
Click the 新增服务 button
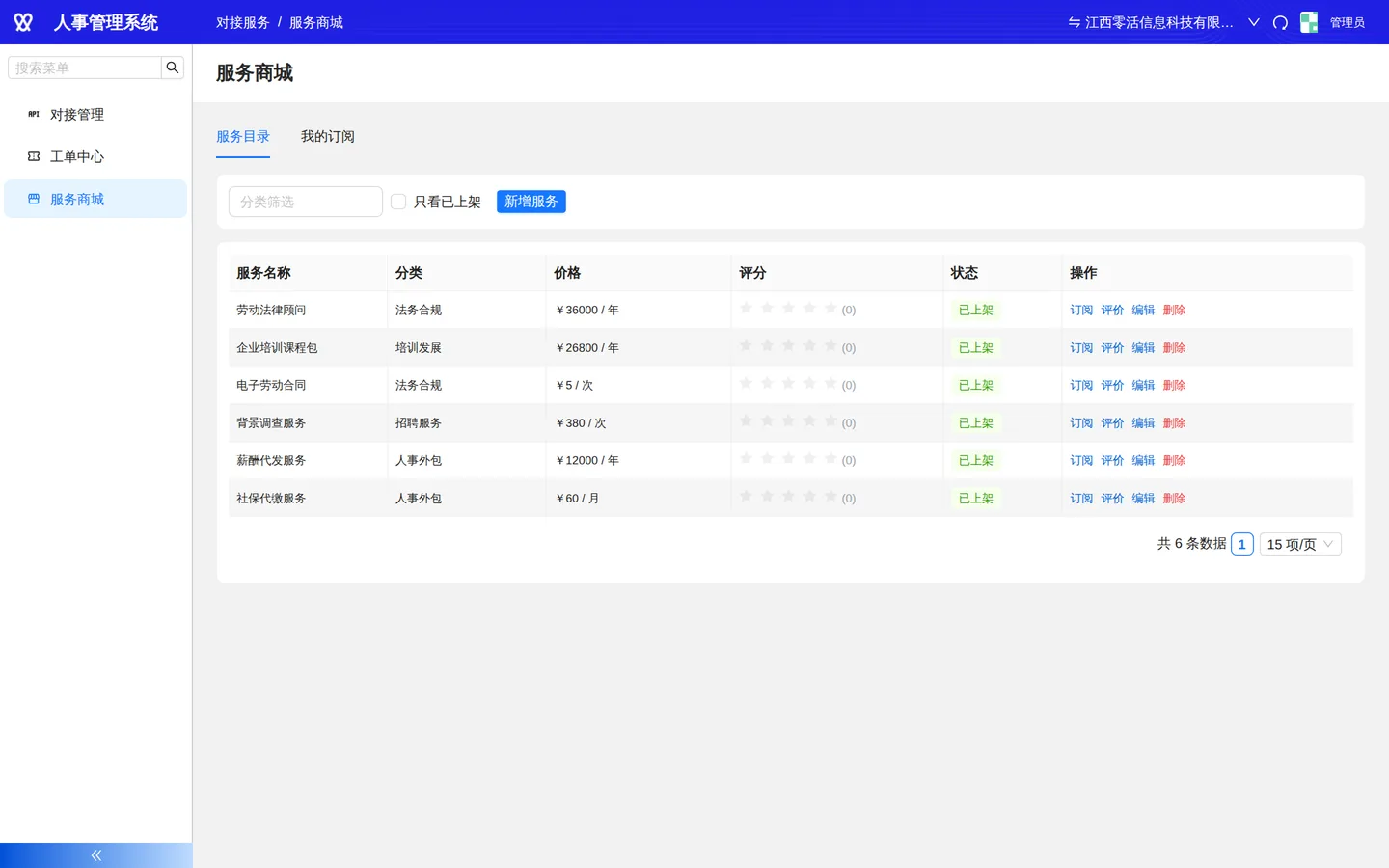coord(531,202)
